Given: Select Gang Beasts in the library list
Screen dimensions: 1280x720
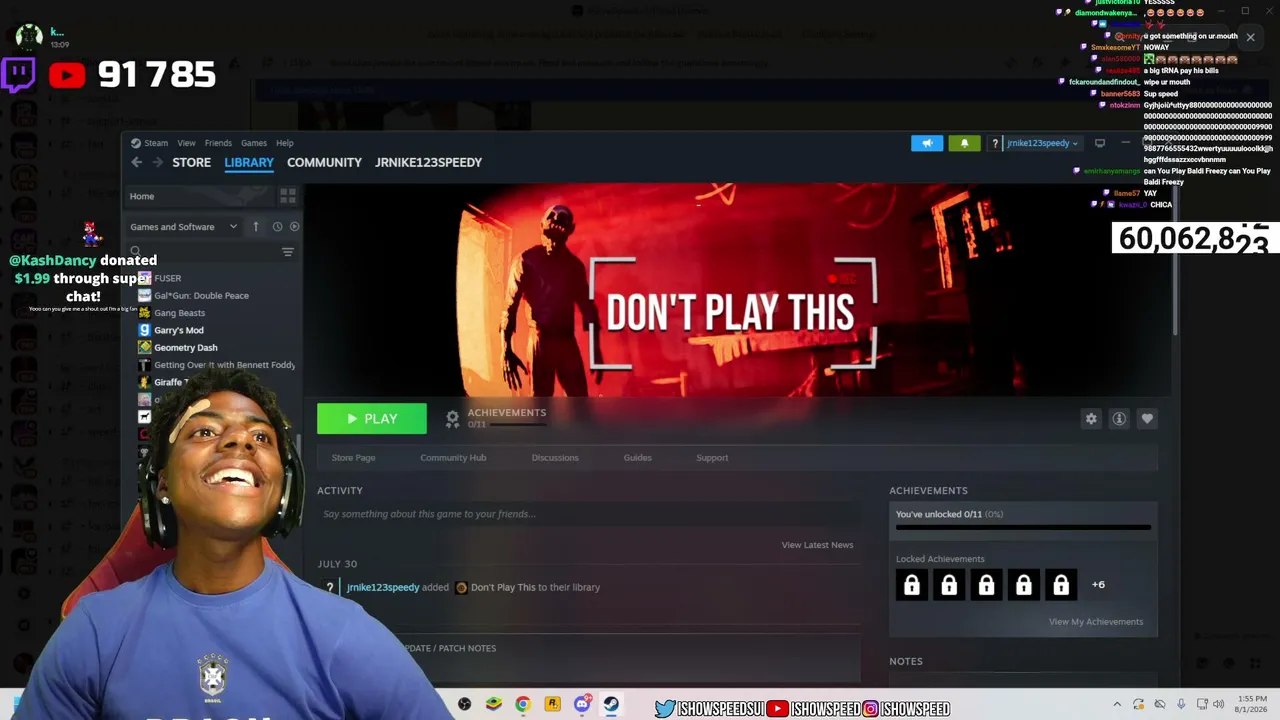Looking at the screenshot, I should click(179, 313).
